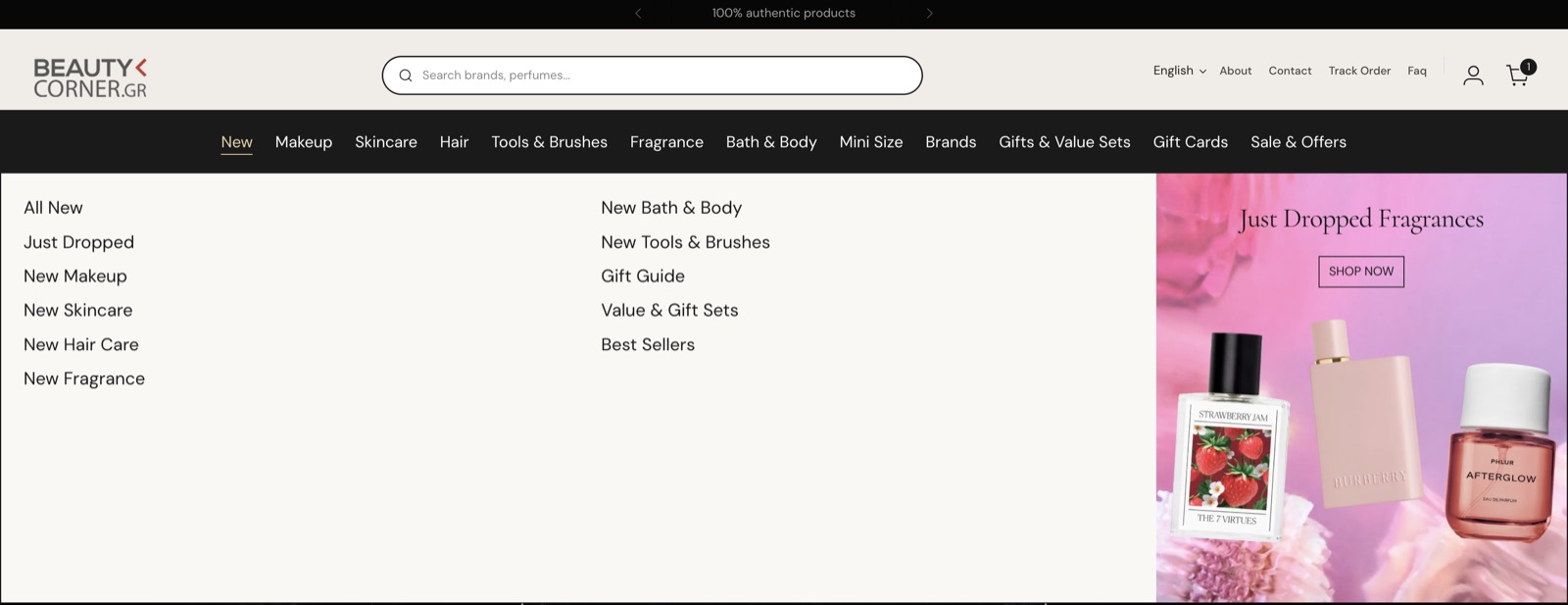The height and width of the screenshot is (605, 1568).
Task: Open Value & Gift Sets link
Action: pyautogui.click(x=669, y=310)
